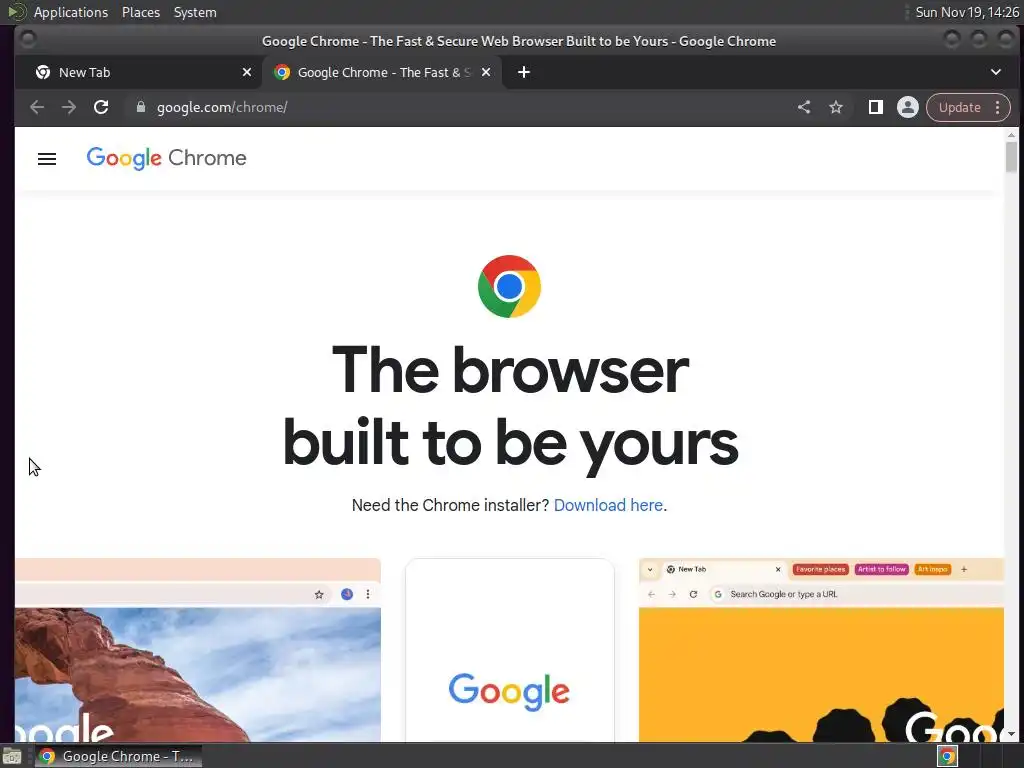1024x768 pixels.
Task: Open the Chrome three-dot menu
Action: click(997, 107)
